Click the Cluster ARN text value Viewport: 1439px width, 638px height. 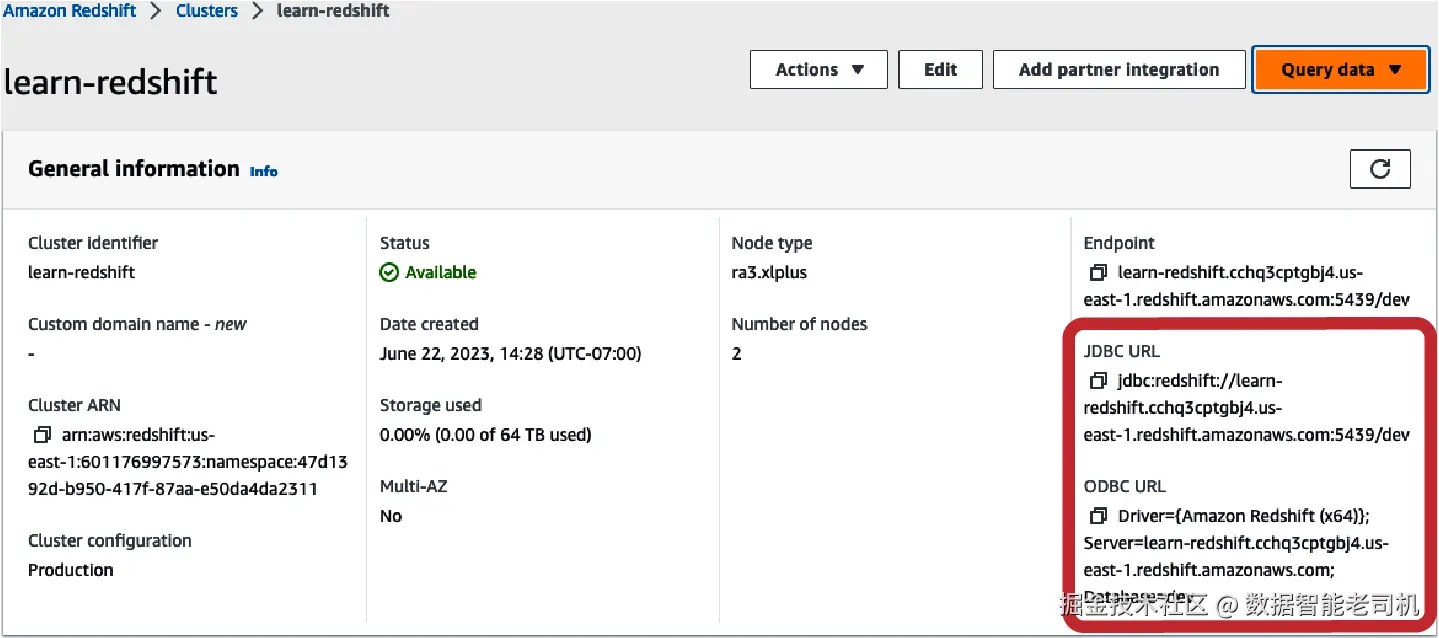click(187, 462)
